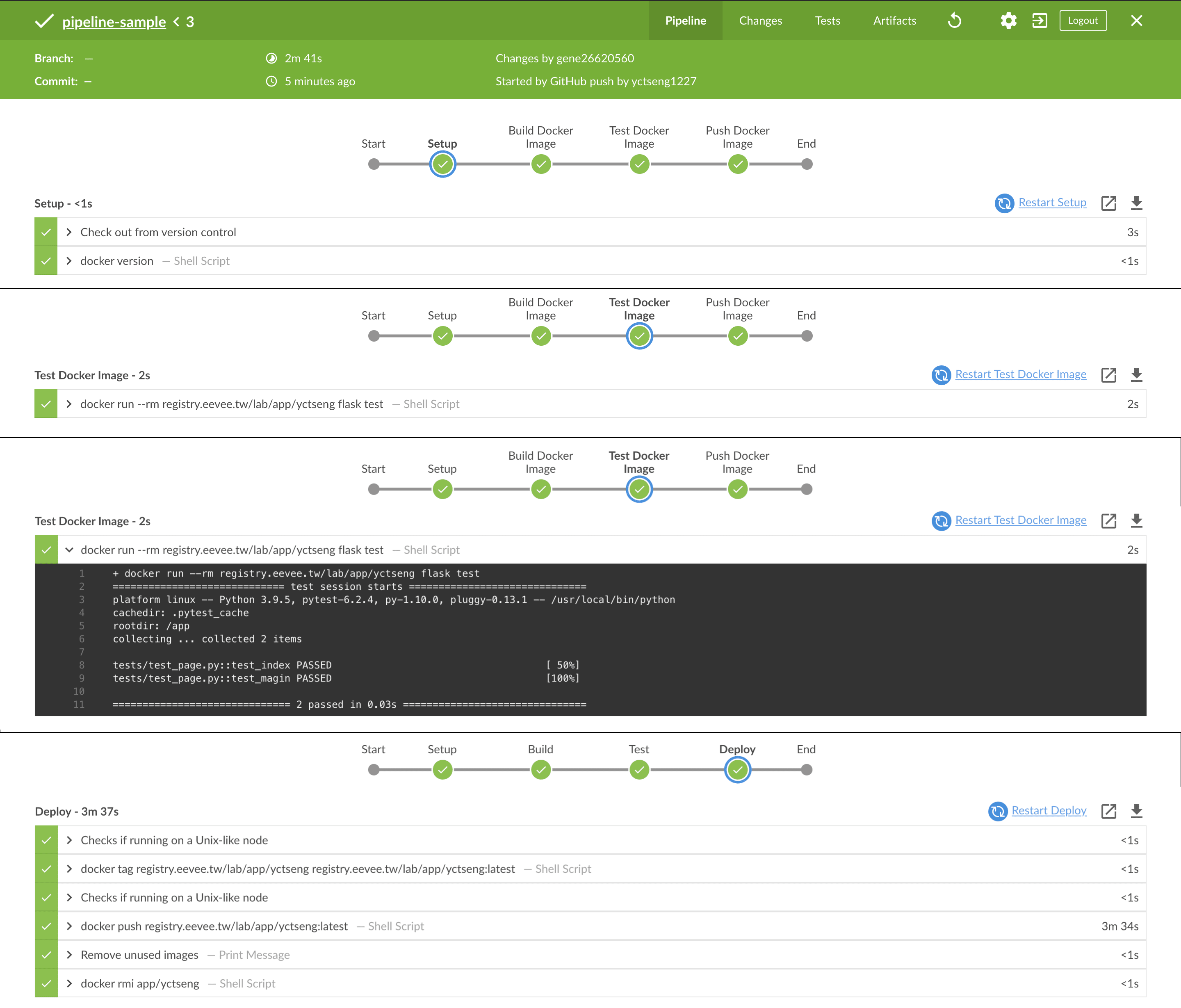Select the Build Docker Image stage node
The image size is (1181, 1008).
coord(540,164)
